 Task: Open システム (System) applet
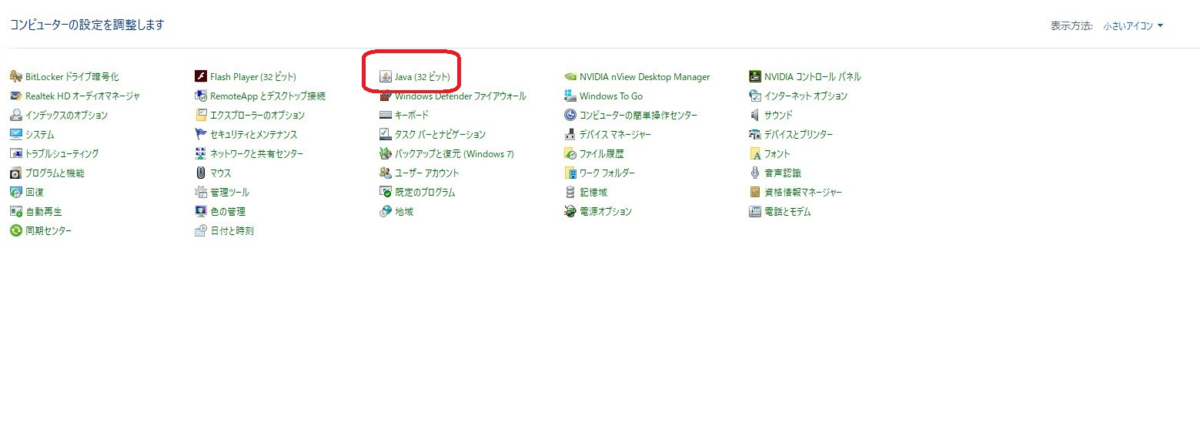(32, 134)
